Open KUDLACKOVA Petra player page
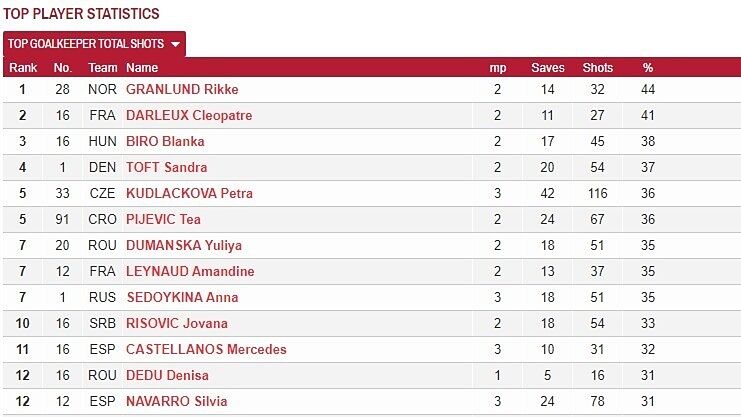This screenshot has height=417, width=741. [189, 193]
